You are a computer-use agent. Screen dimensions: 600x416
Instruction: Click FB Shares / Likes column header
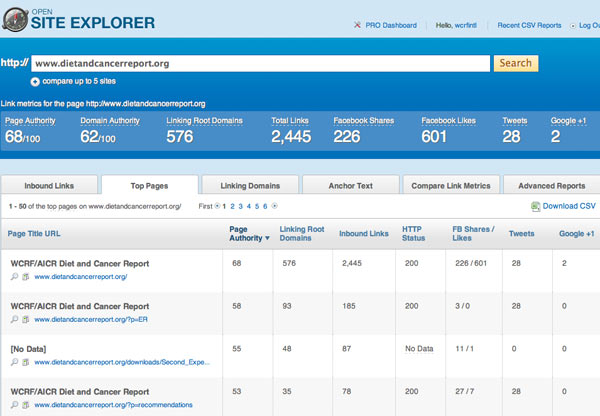click(x=473, y=233)
